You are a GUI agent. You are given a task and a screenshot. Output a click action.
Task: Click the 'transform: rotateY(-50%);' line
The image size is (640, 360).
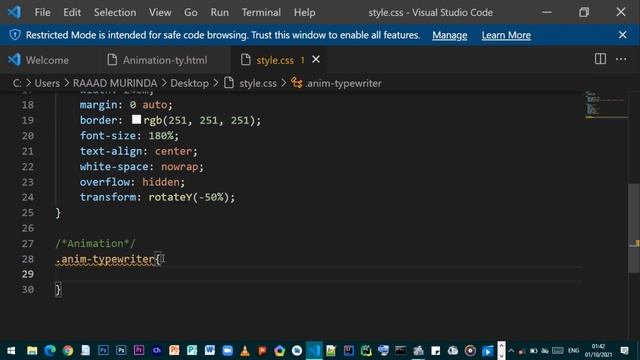[157, 197]
